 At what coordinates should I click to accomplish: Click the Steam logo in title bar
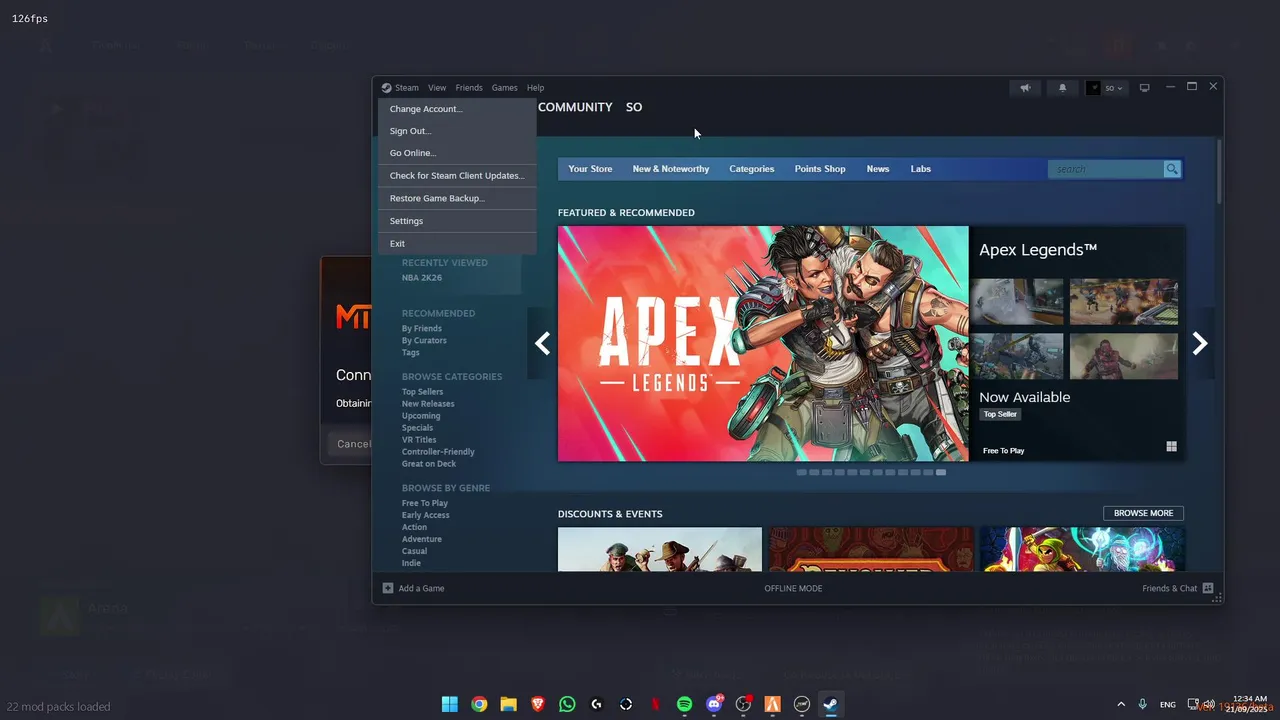tap(386, 88)
